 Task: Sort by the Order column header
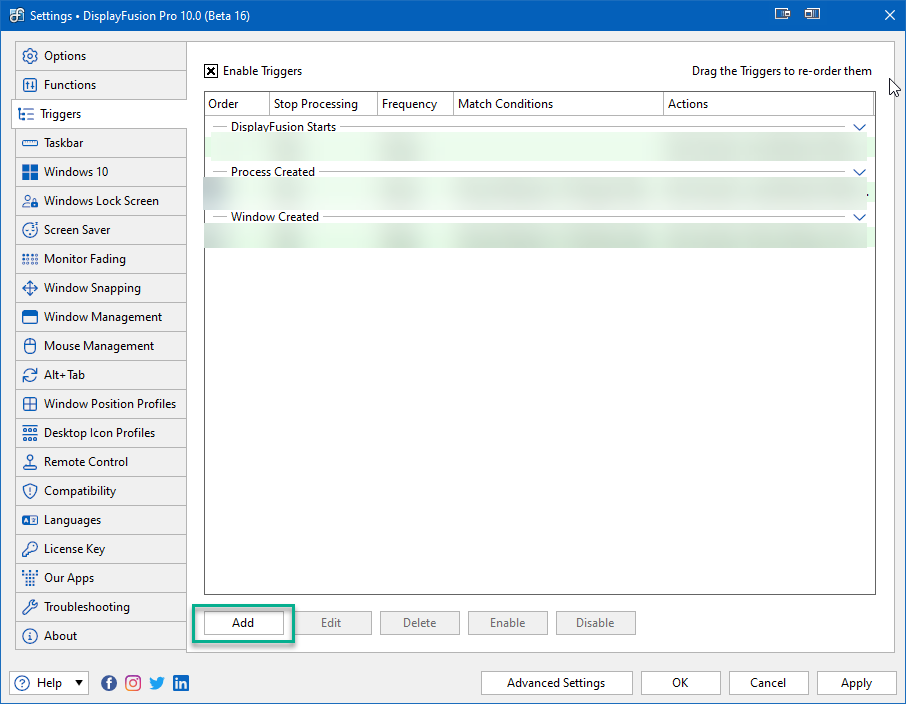237,104
